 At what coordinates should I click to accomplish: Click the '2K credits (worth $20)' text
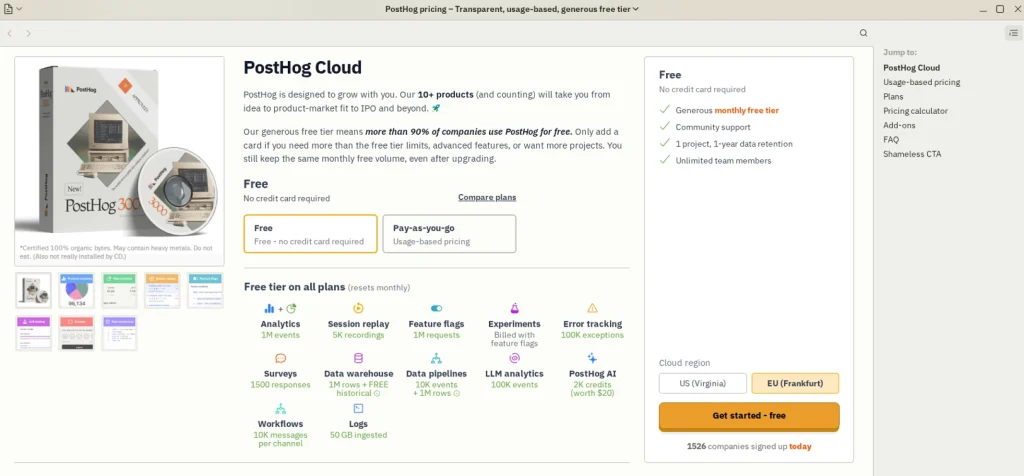(592, 389)
